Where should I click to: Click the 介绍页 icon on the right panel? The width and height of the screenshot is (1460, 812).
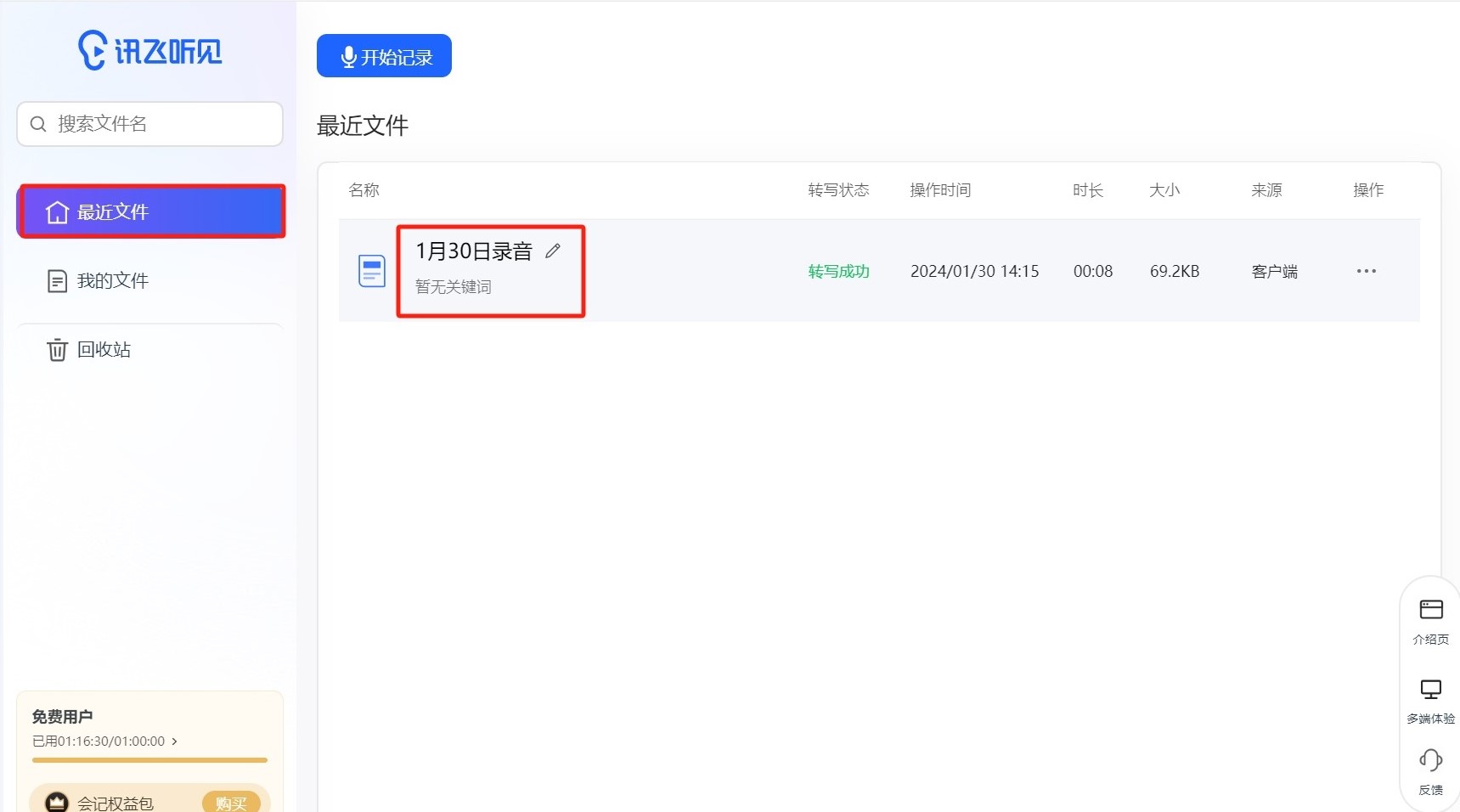[x=1431, y=610]
